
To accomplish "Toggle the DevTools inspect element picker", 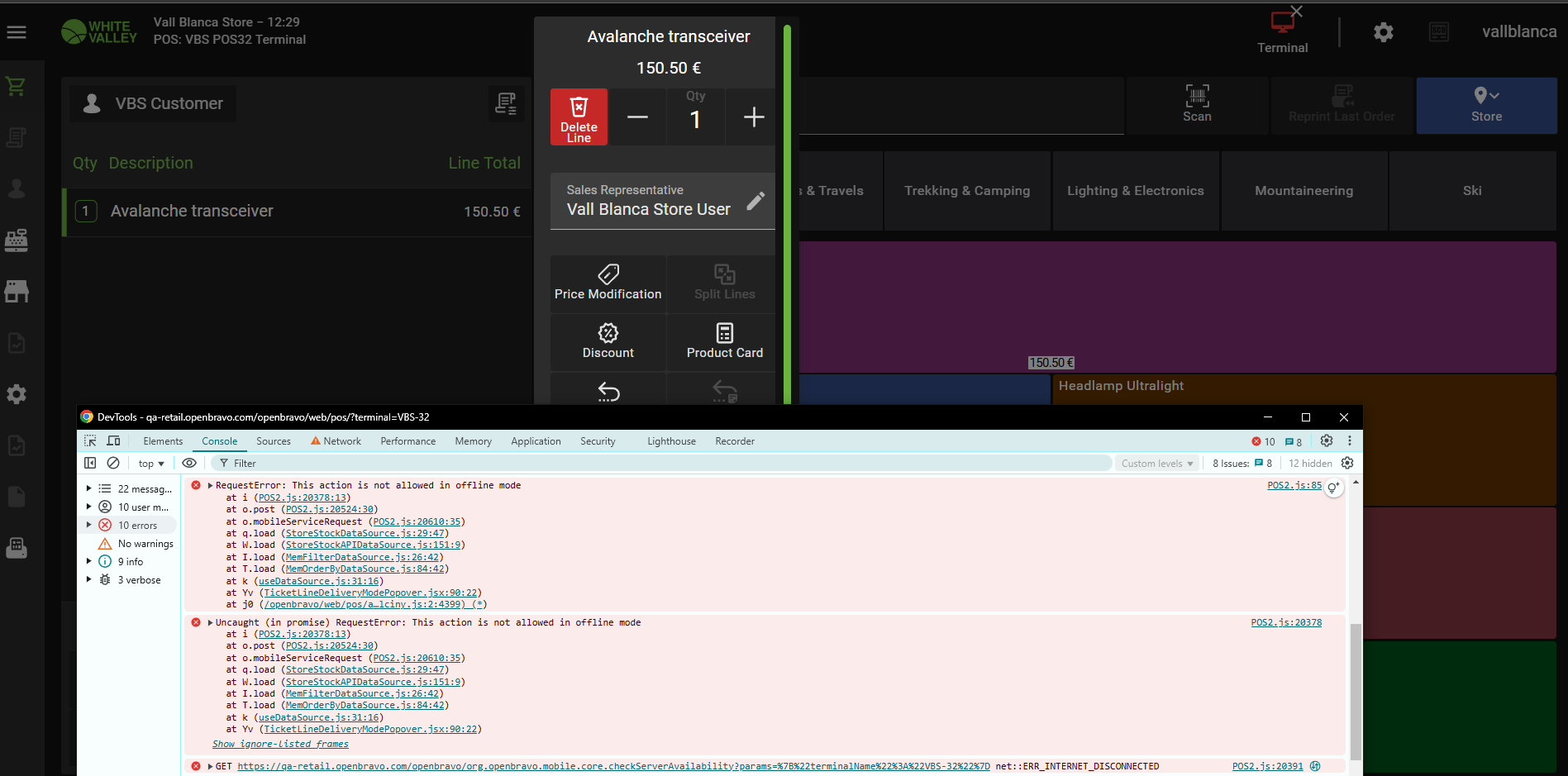I will click(90, 441).
